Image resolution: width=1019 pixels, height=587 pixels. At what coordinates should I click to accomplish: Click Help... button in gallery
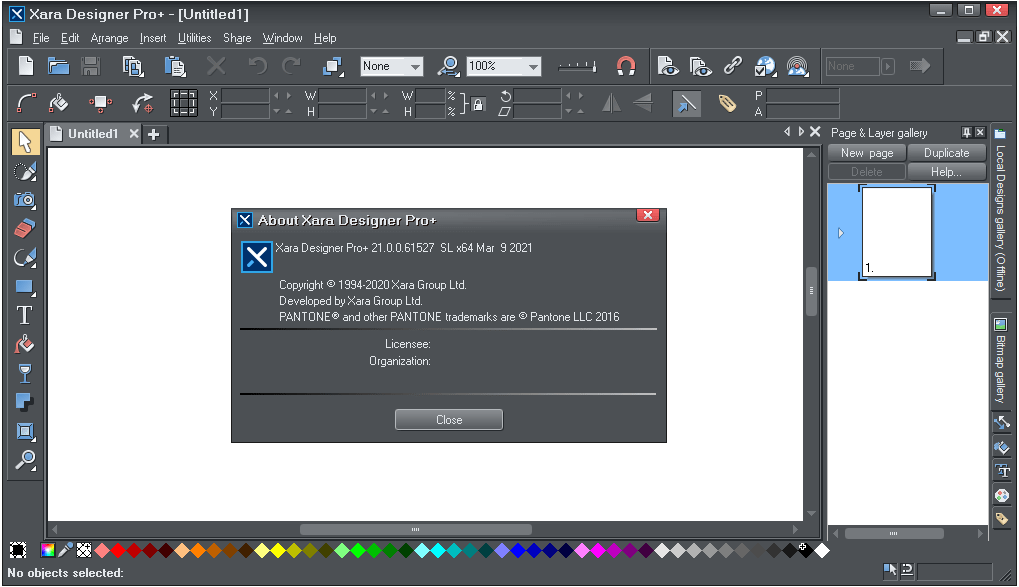tap(946, 172)
